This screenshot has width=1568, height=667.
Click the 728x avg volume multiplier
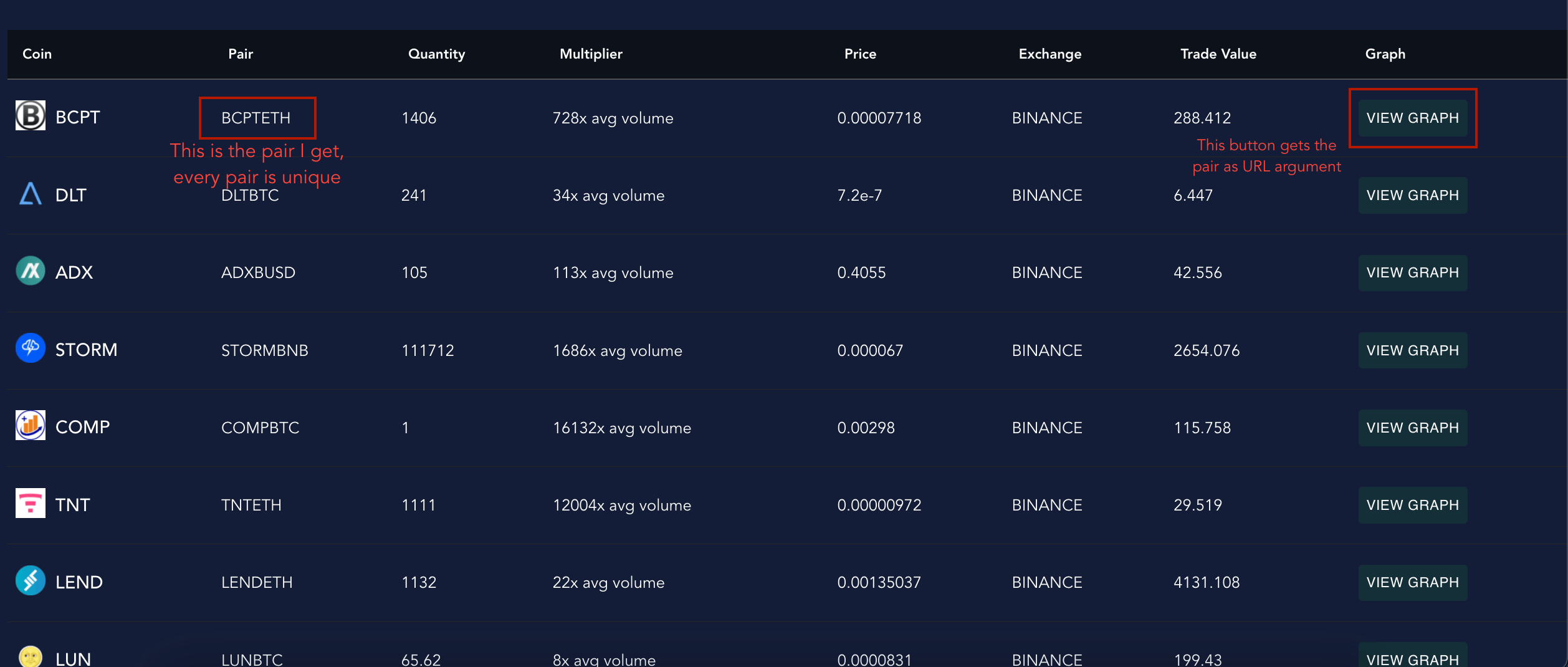pyautogui.click(x=613, y=118)
